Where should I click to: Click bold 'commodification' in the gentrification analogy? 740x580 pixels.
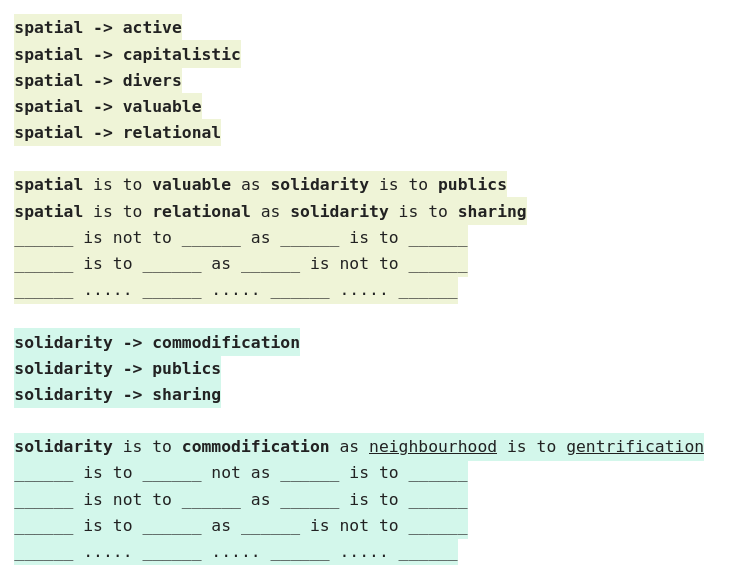pyautogui.click(x=255, y=446)
